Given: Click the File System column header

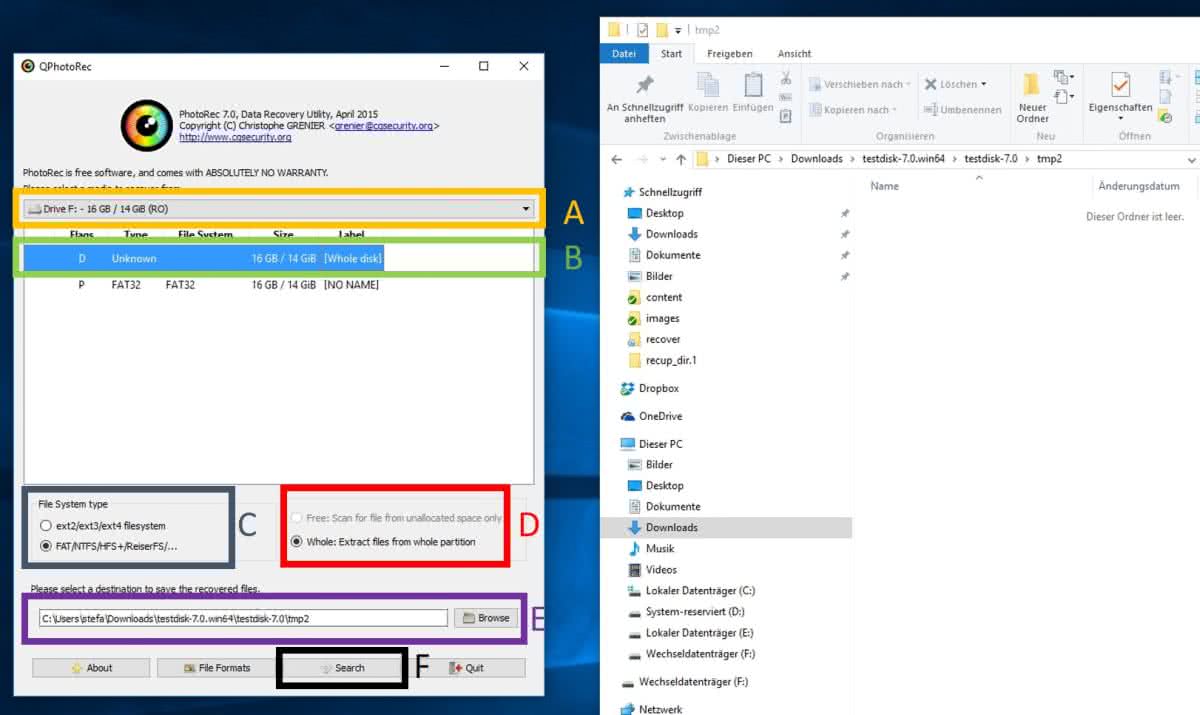Looking at the screenshot, I should coord(205,235).
